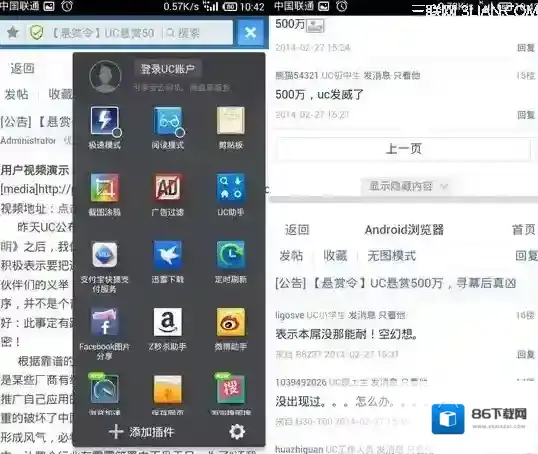Close the address bar with blue X
538x454 pixels.
click(x=251, y=33)
